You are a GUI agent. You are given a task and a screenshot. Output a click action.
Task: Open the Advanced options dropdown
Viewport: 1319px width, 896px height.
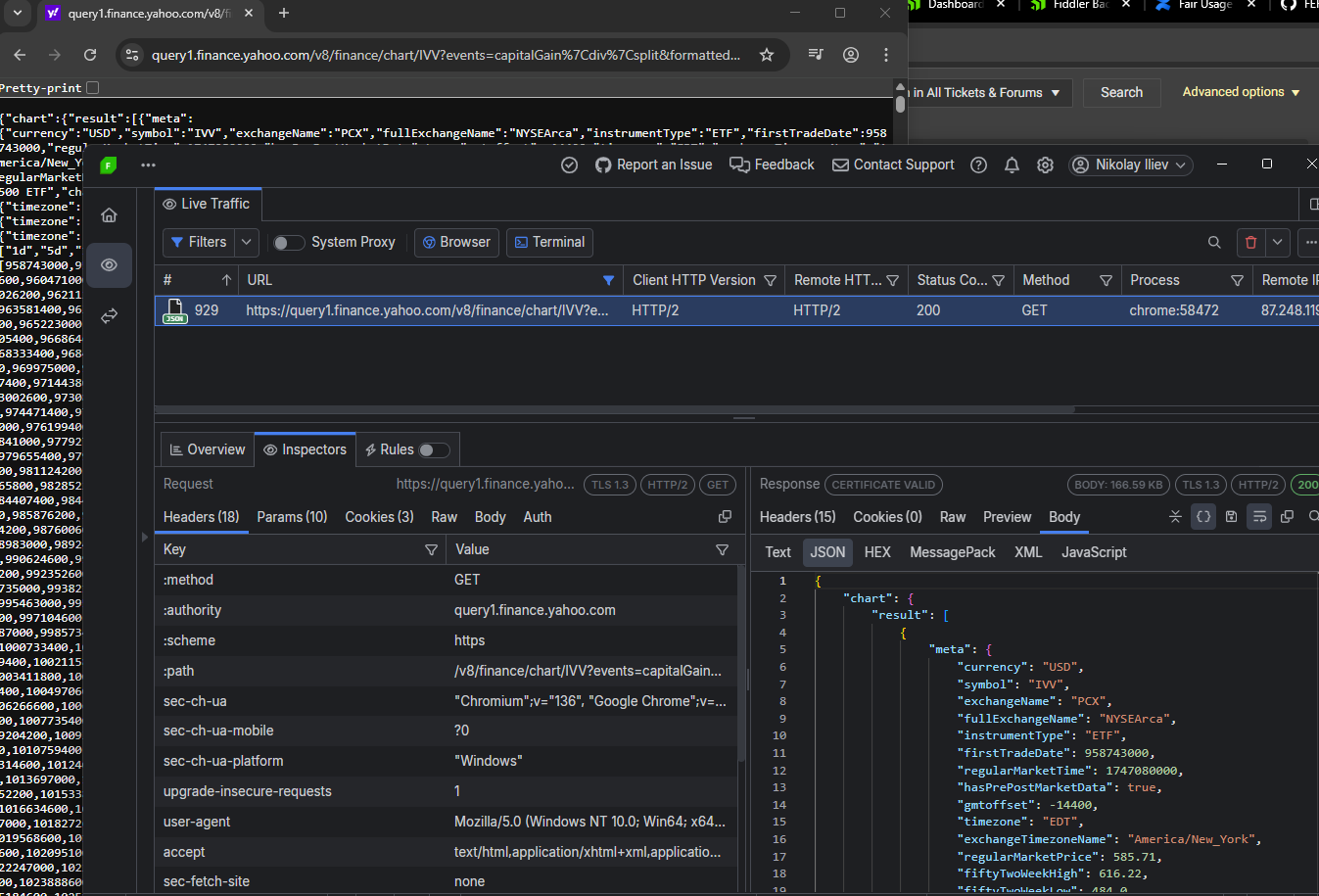point(1241,92)
